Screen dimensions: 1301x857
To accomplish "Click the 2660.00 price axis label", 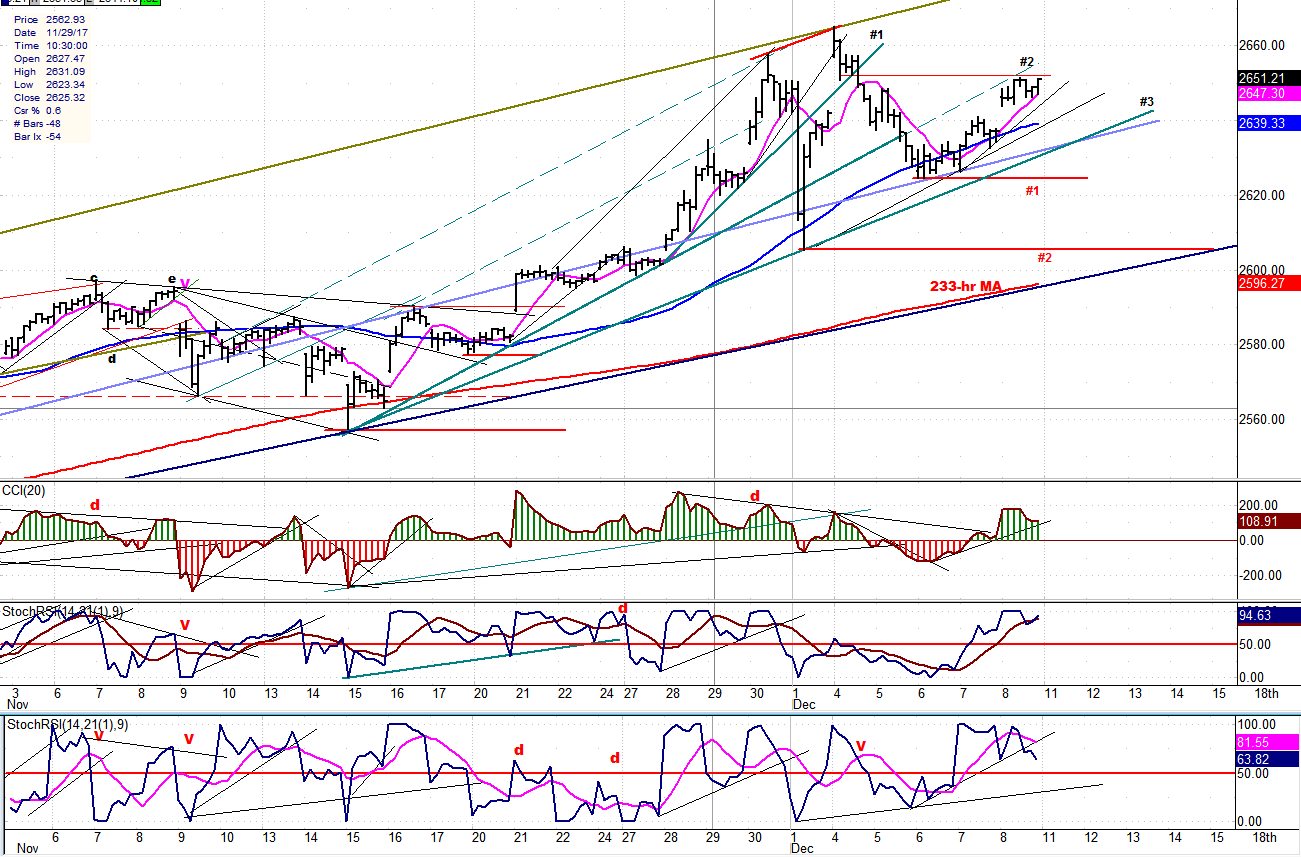I will click(1263, 45).
